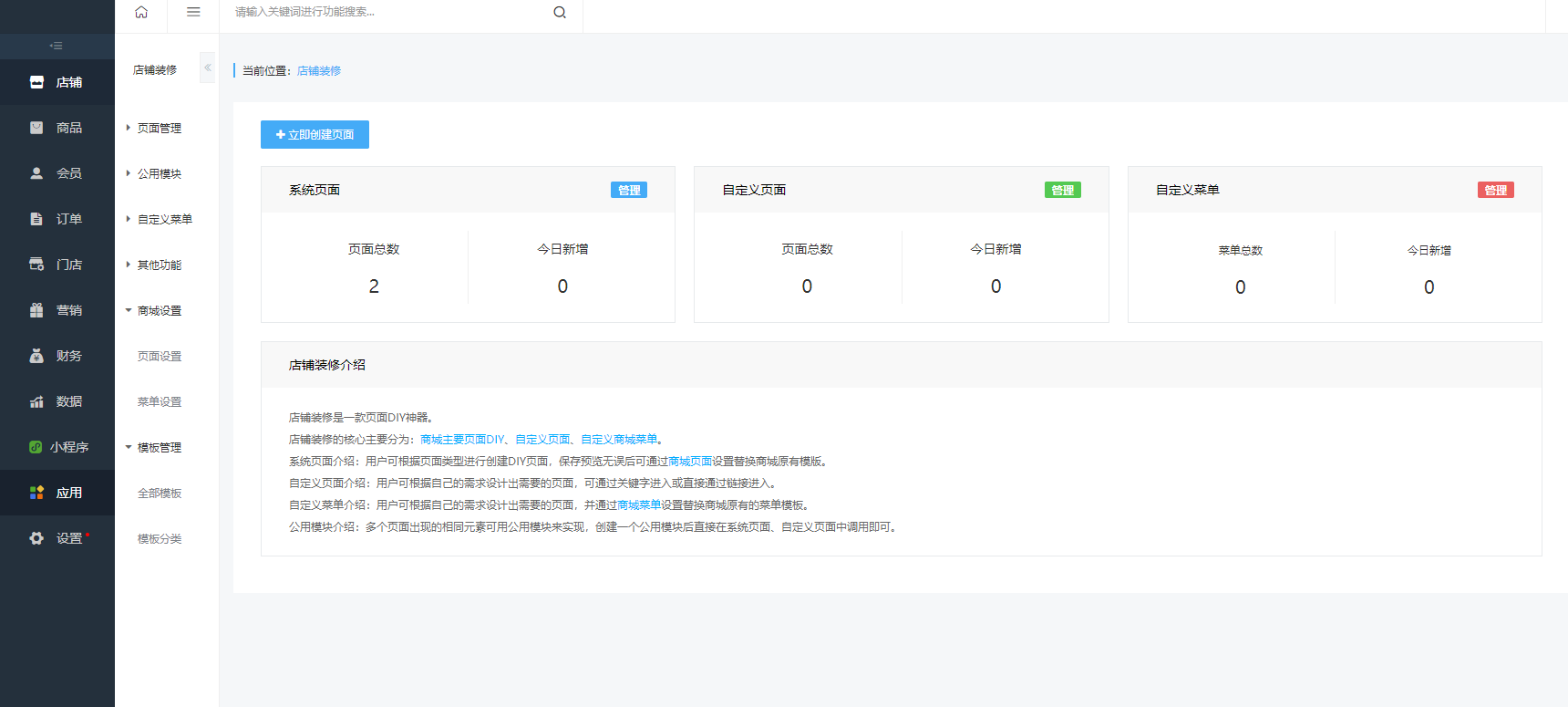This screenshot has width=1568, height=707.
Task: Click the green 管理 button for 自定义页面
Action: coord(1062,190)
